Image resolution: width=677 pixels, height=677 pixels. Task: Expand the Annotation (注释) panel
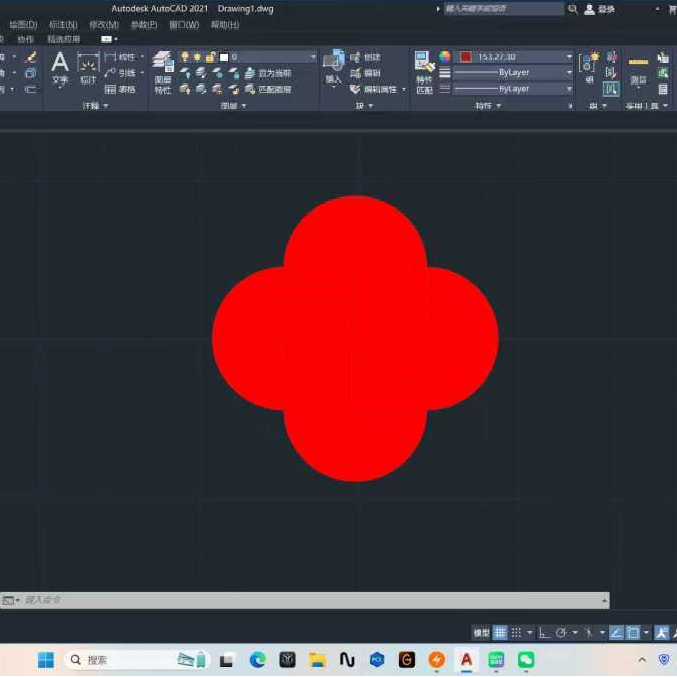click(94, 105)
